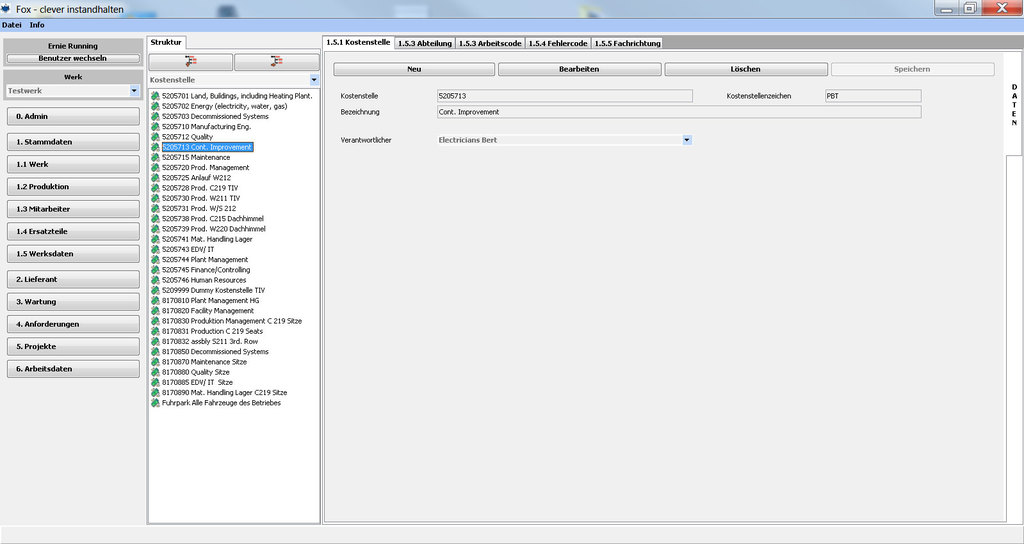Select 5205746 Human Resources in tree
The image size is (1024, 544).
pyautogui.click(x=205, y=280)
